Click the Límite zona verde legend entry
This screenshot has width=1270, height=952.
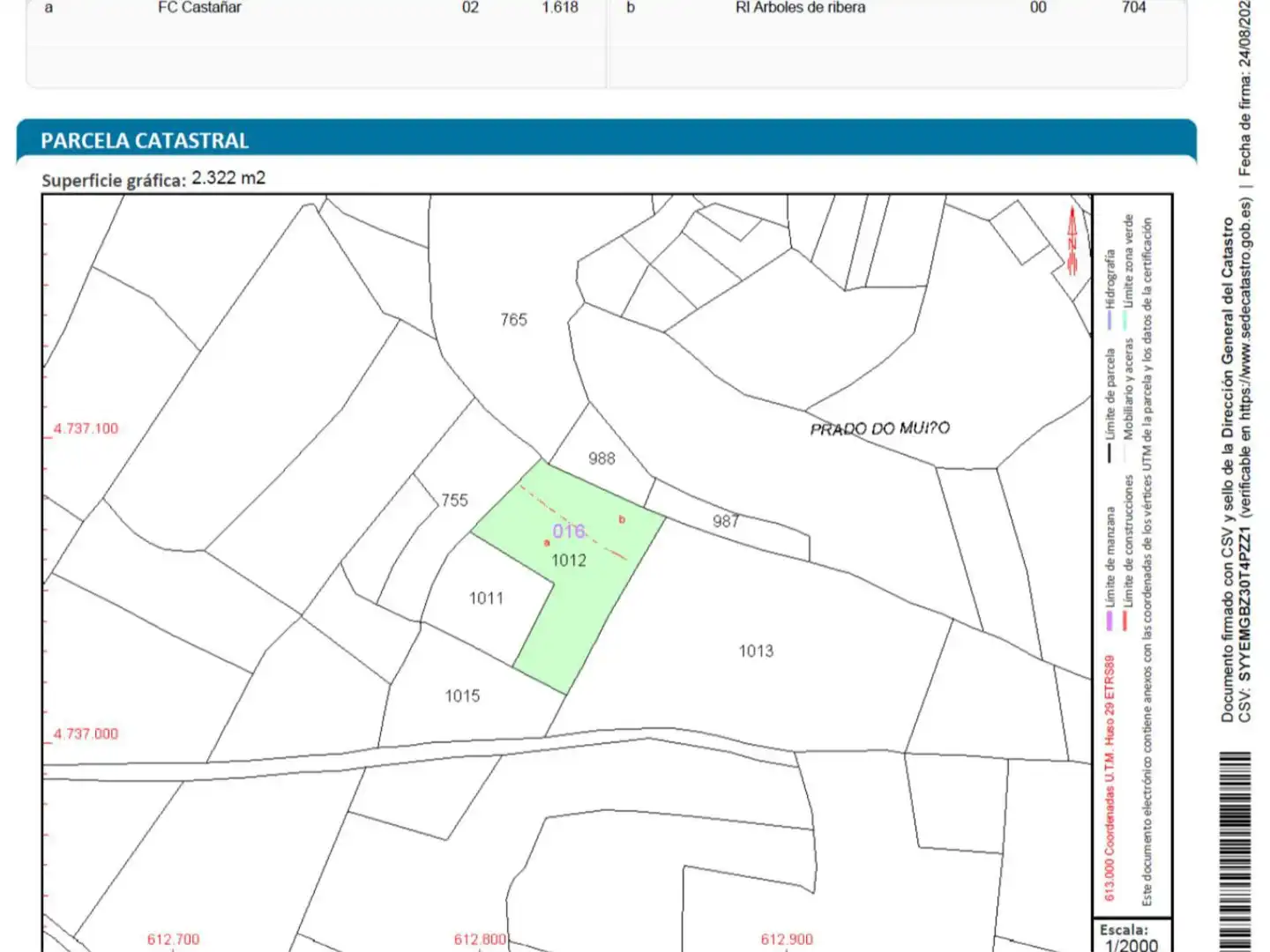coord(1127,271)
